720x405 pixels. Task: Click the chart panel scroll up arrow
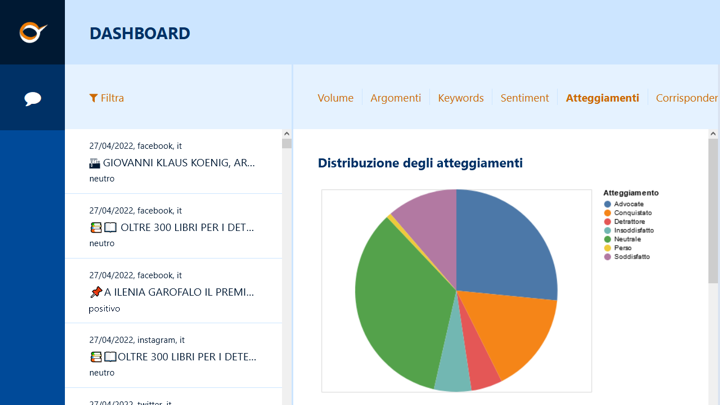(713, 134)
